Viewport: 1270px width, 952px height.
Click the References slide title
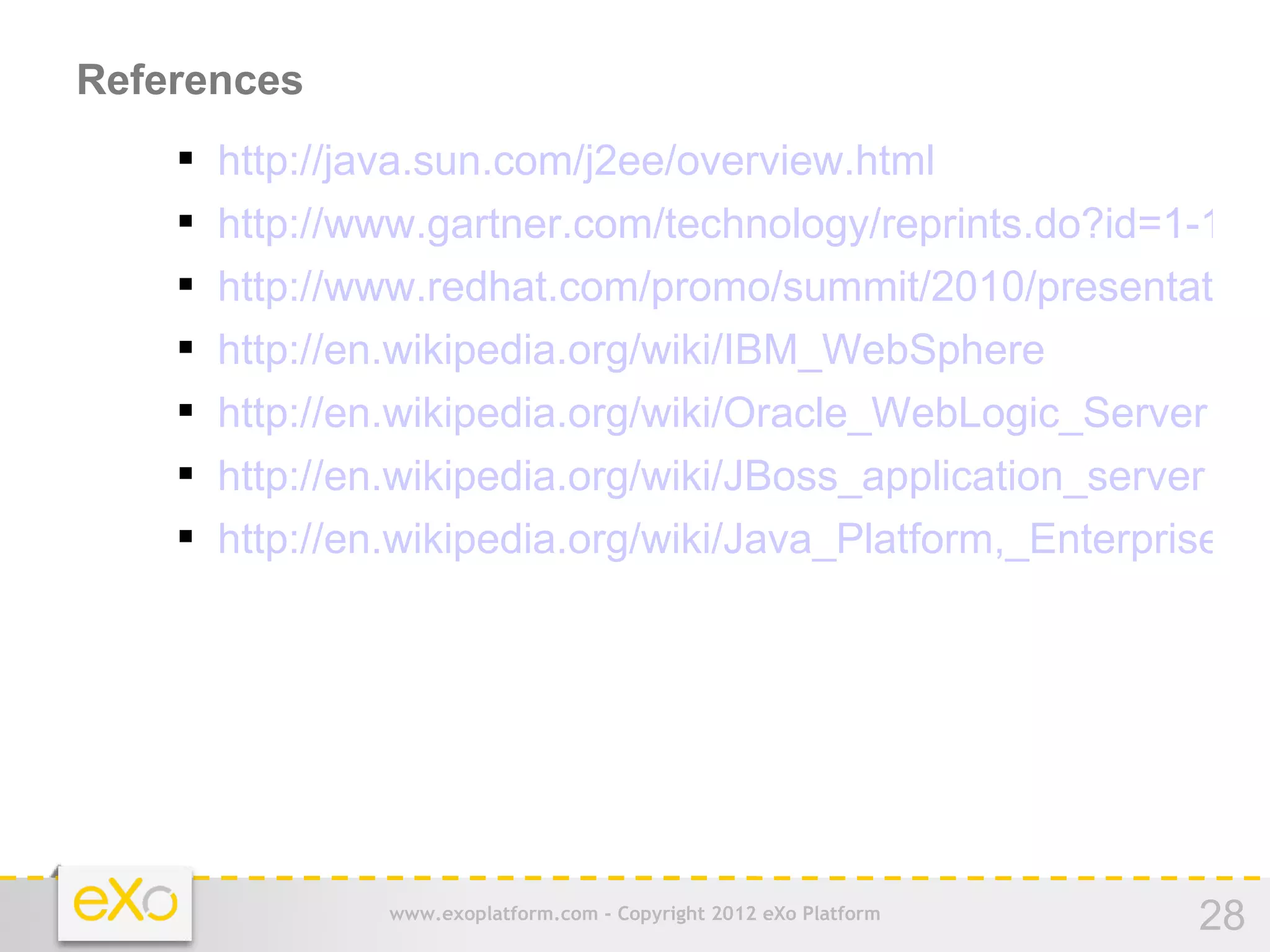[x=190, y=80]
